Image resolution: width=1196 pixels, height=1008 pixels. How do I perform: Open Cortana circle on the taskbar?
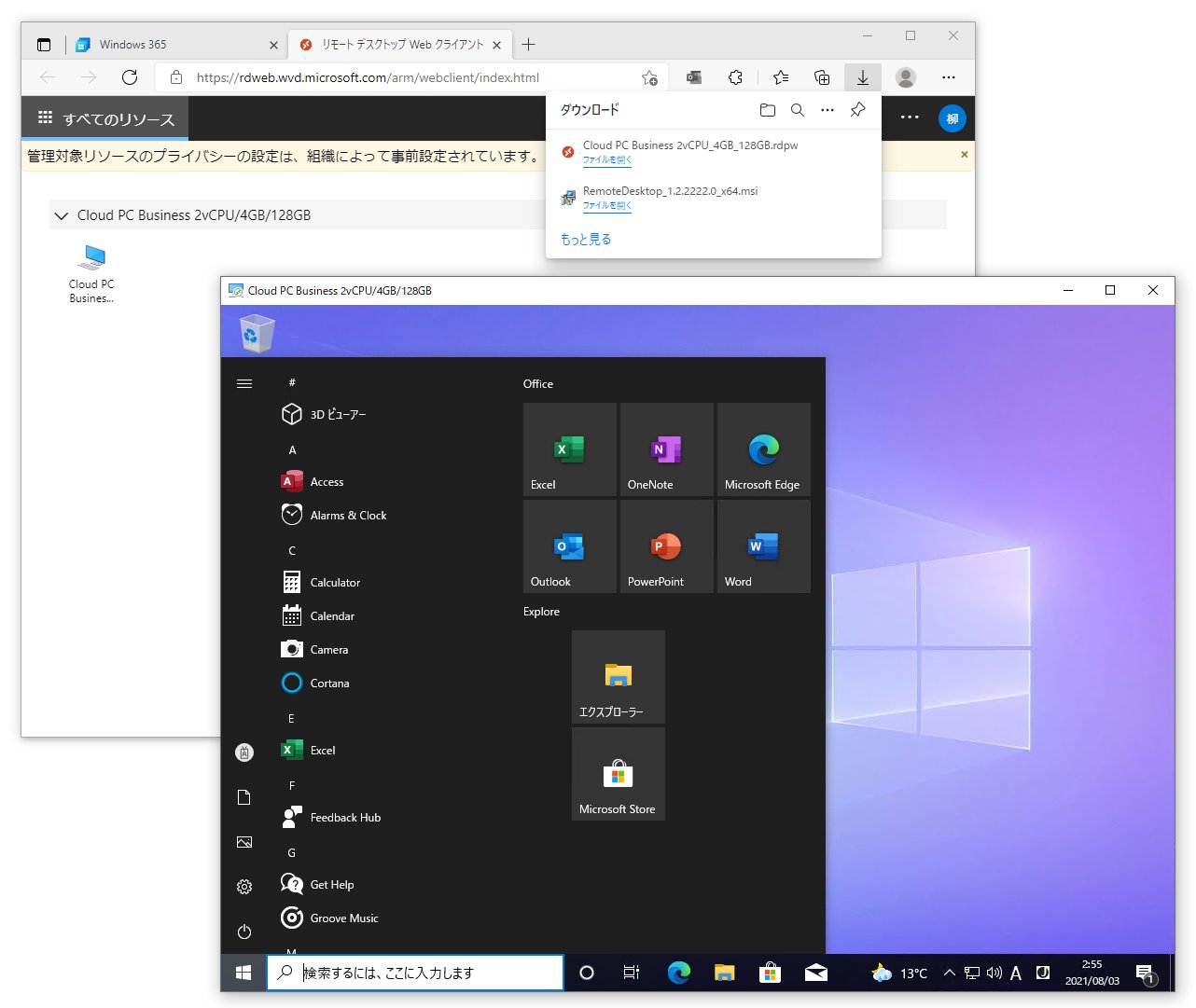point(587,973)
